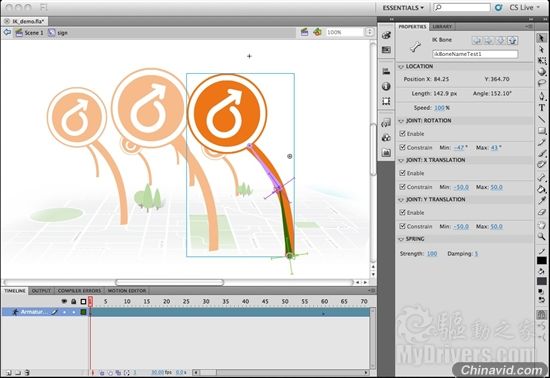550x378 pixels.
Task: Switch to the Output tab
Action: (x=41, y=291)
